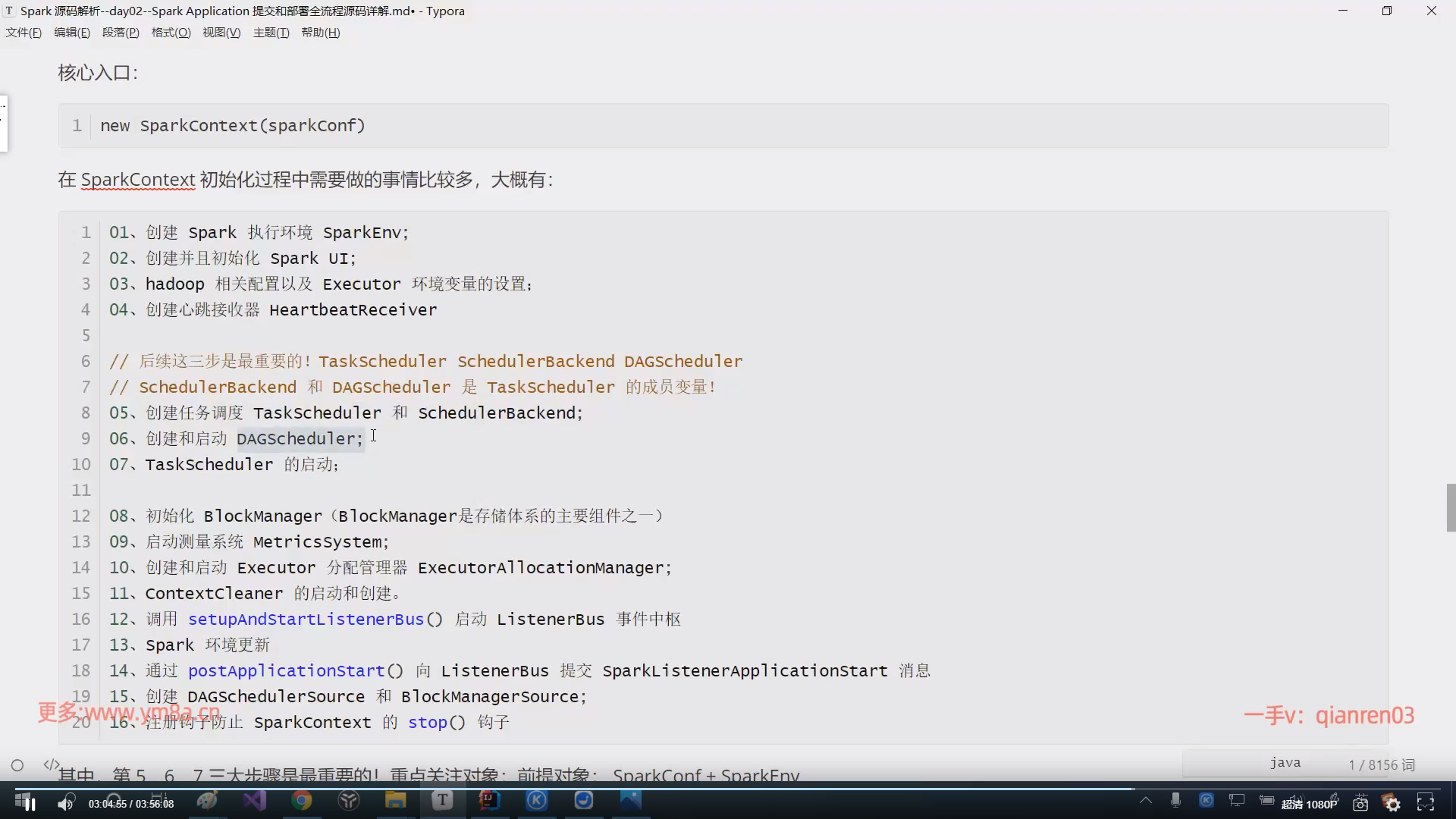The image size is (1456, 819).
Task: Open the word count 8156 词 panel
Action: point(1381,765)
